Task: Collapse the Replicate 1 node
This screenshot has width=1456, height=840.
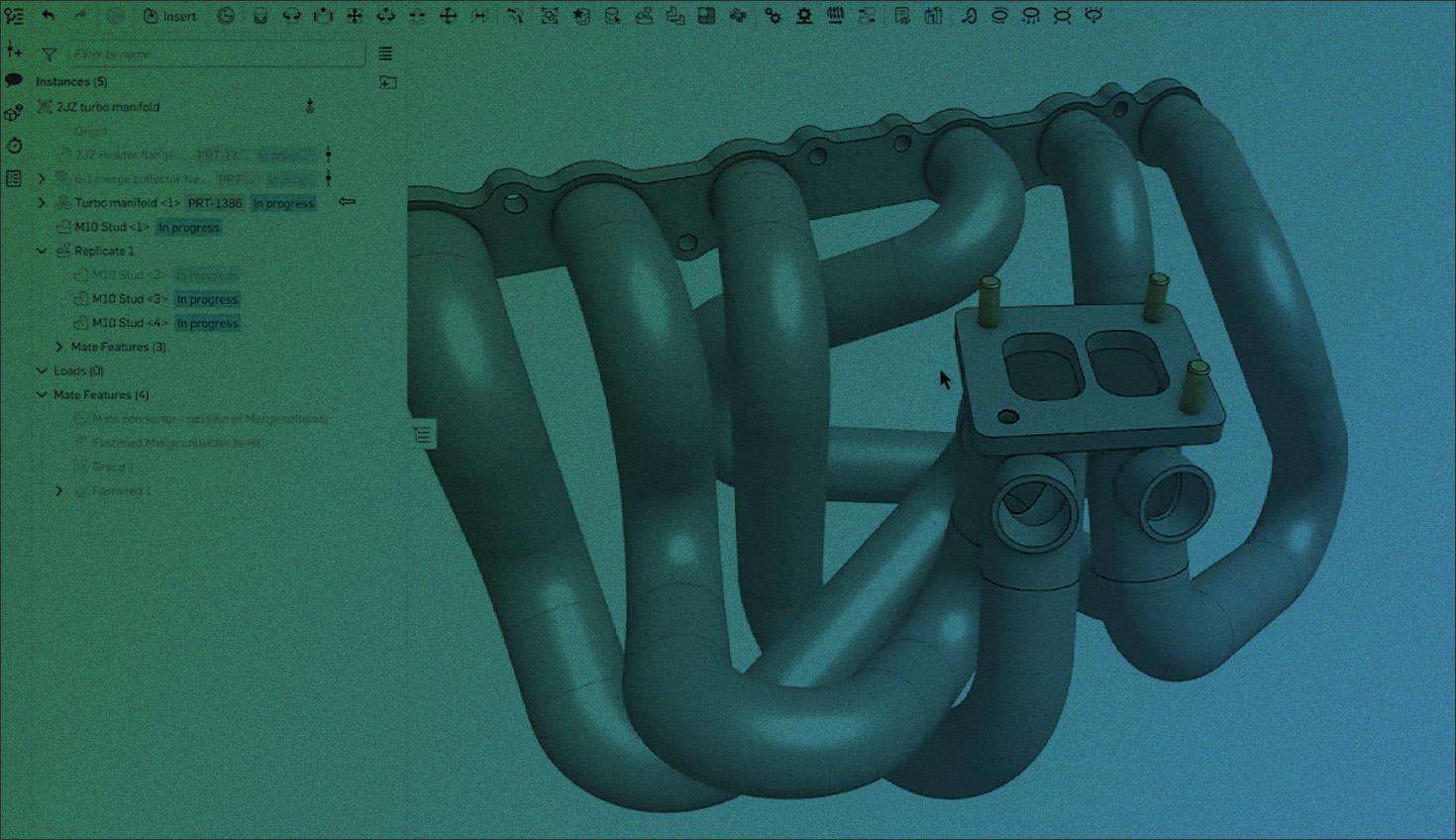Action: [42, 251]
